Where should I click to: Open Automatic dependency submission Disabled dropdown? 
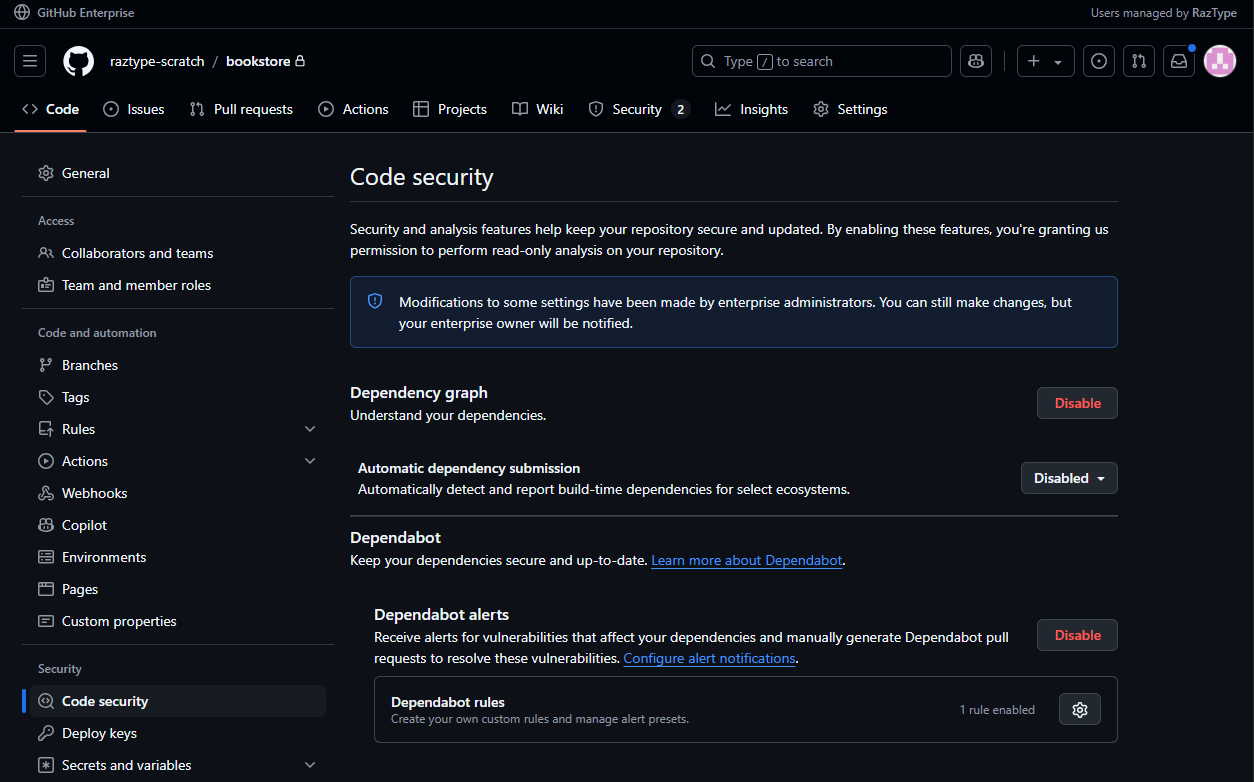pos(1068,478)
